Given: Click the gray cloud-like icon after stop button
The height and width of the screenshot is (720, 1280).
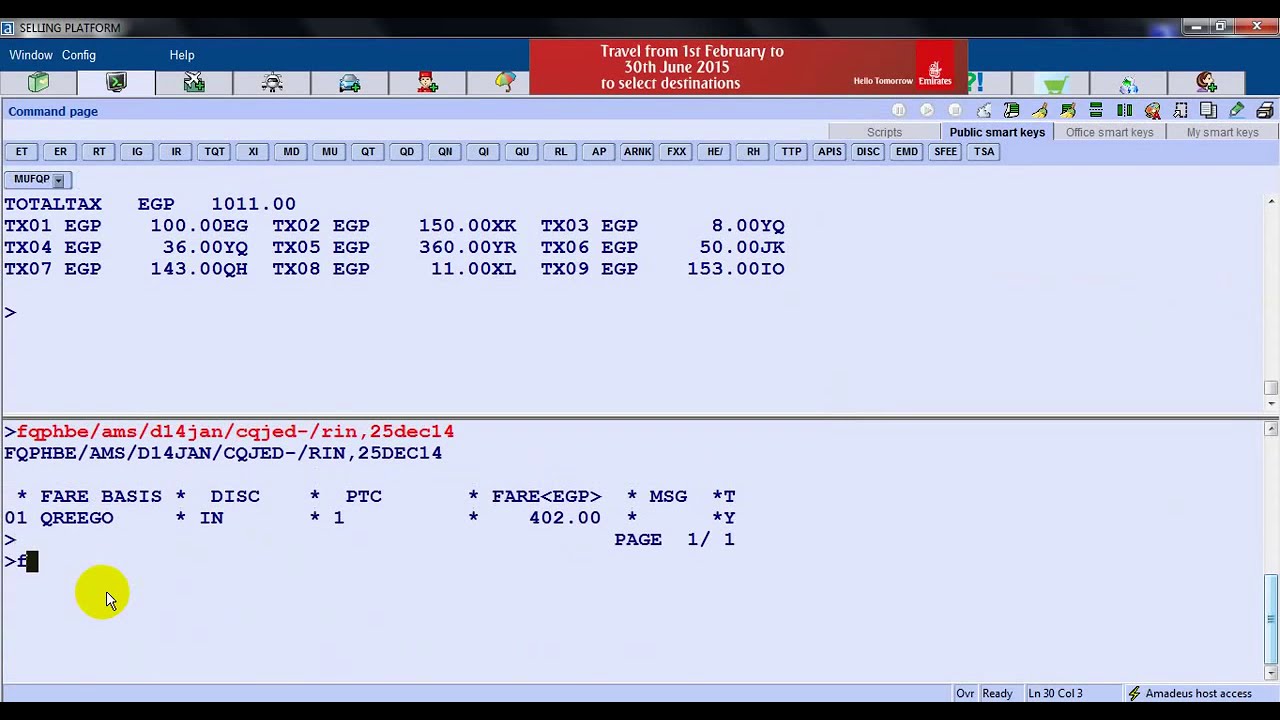Looking at the screenshot, I should [984, 111].
